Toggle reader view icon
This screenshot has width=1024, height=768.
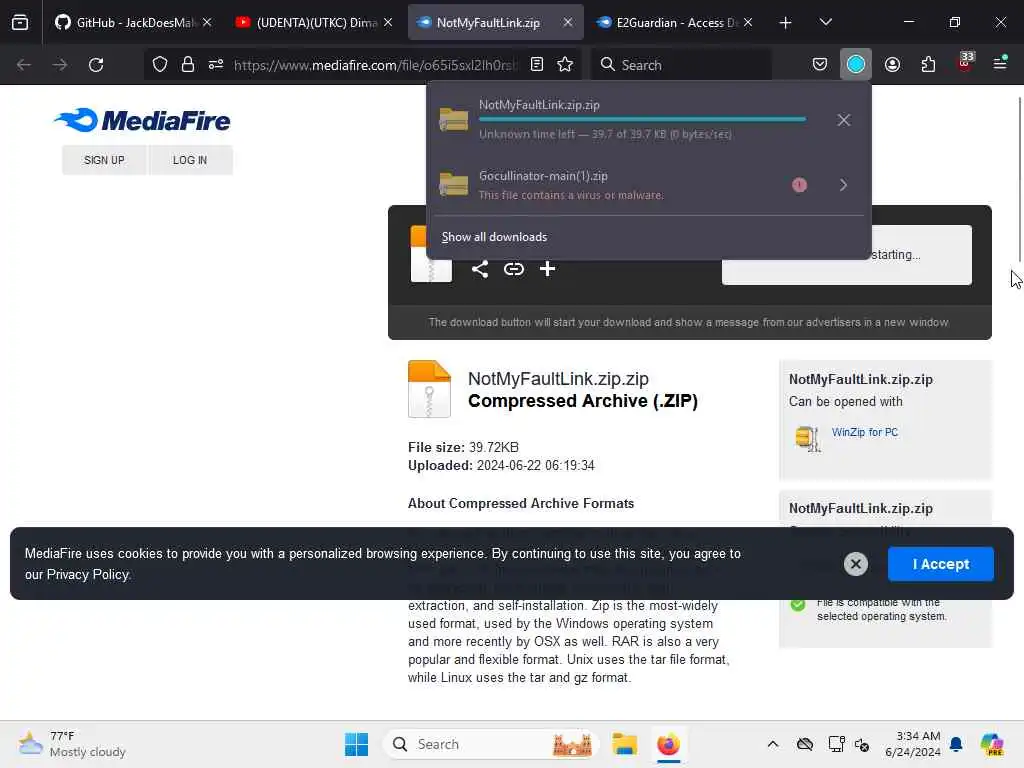pos(537,65)
